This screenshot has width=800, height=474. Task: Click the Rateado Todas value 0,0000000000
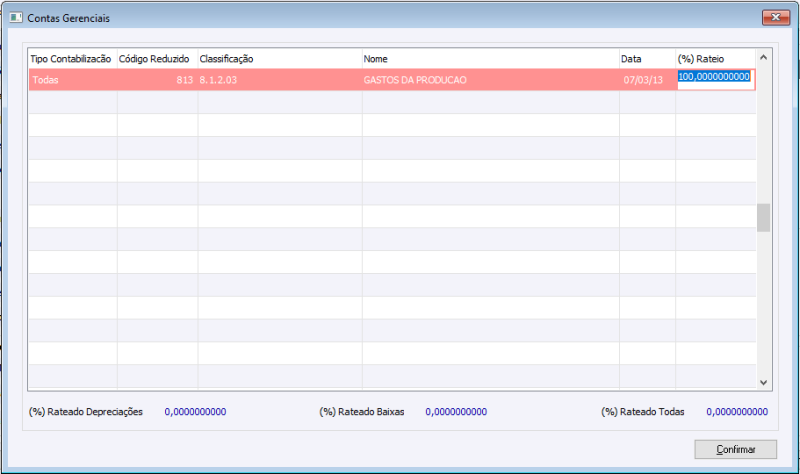click(737, 412)
